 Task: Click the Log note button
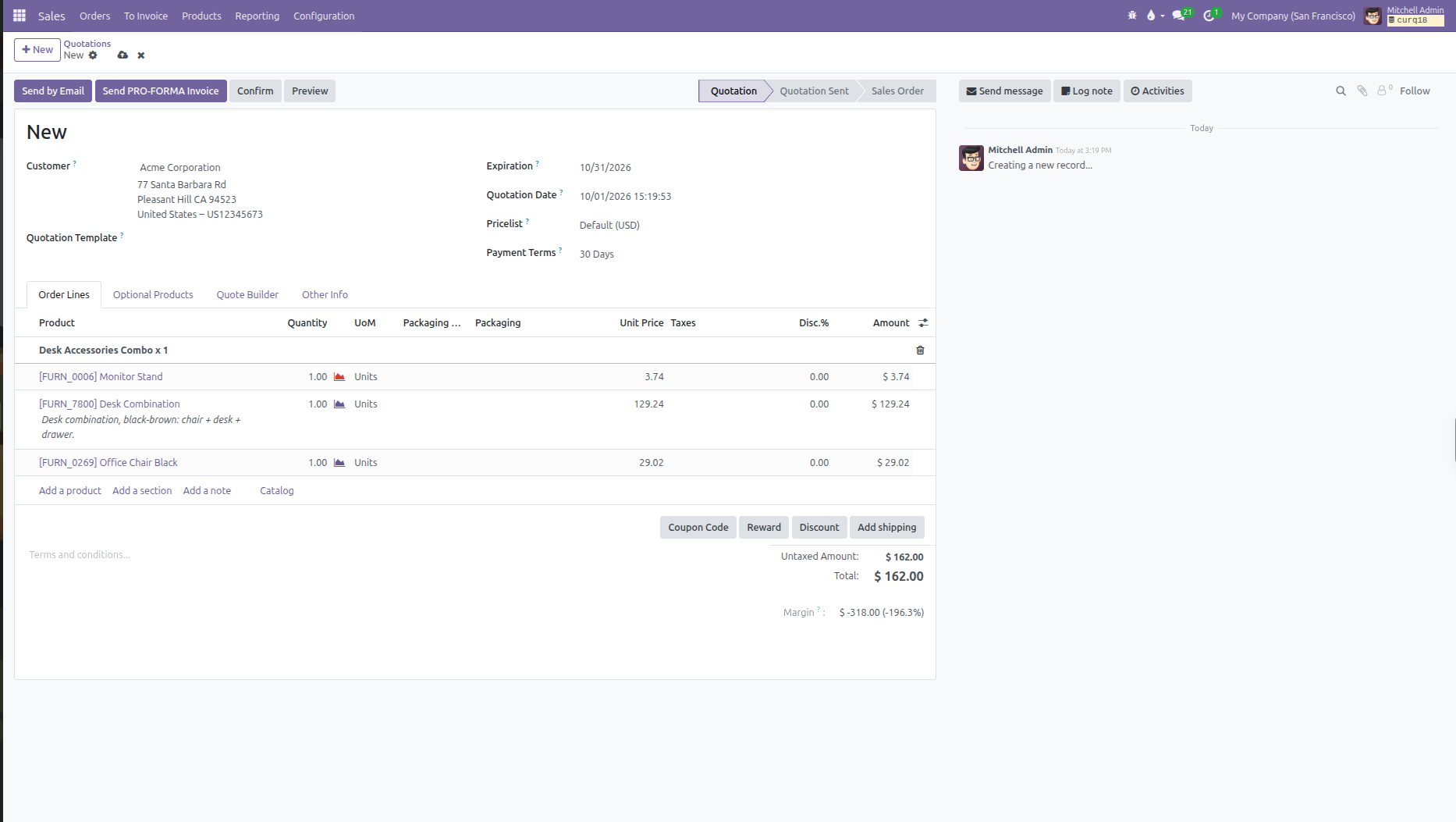pyautogui.click(x=1087, y=91)
